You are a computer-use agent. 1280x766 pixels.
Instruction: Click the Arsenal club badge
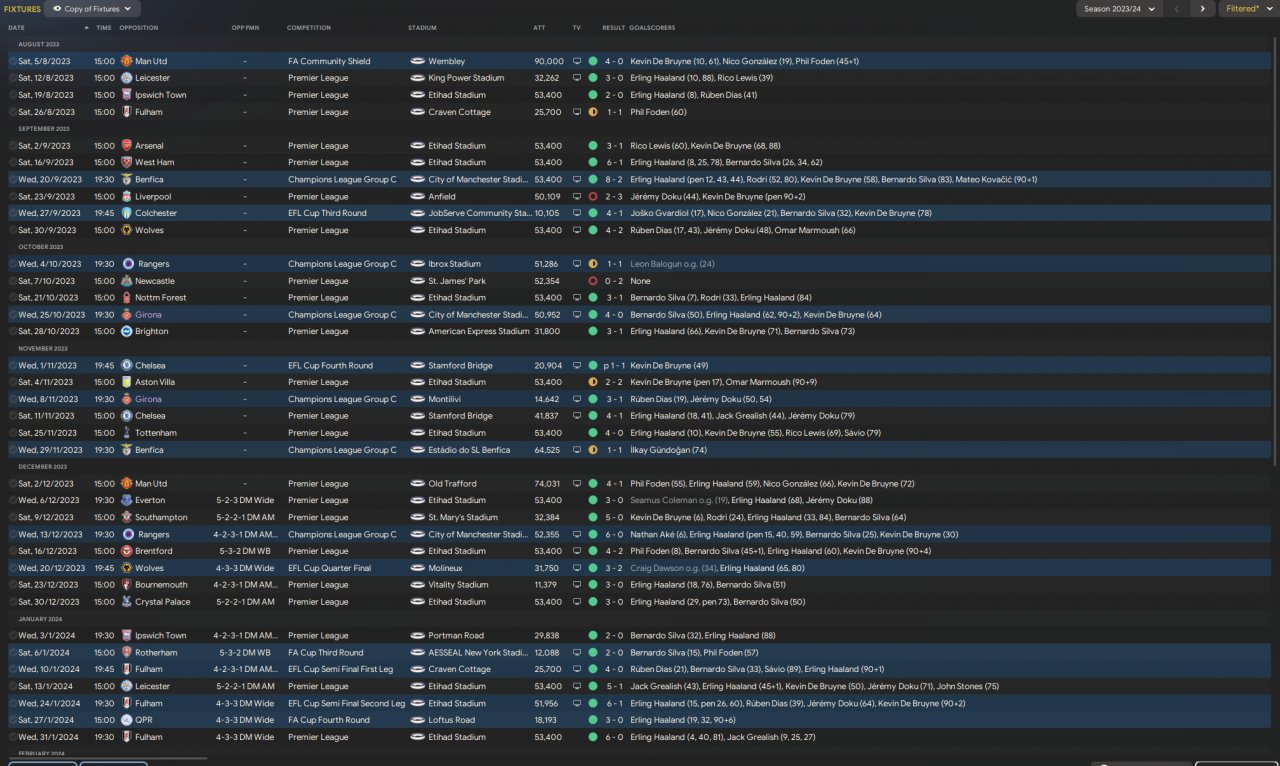pyautogui.click(x=127, y=146)
